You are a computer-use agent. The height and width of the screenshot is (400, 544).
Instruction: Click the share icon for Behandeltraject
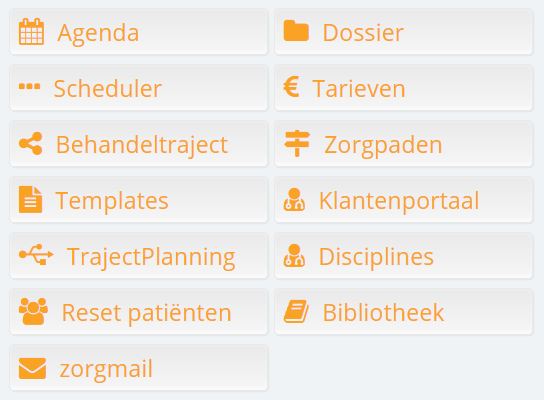31,143
